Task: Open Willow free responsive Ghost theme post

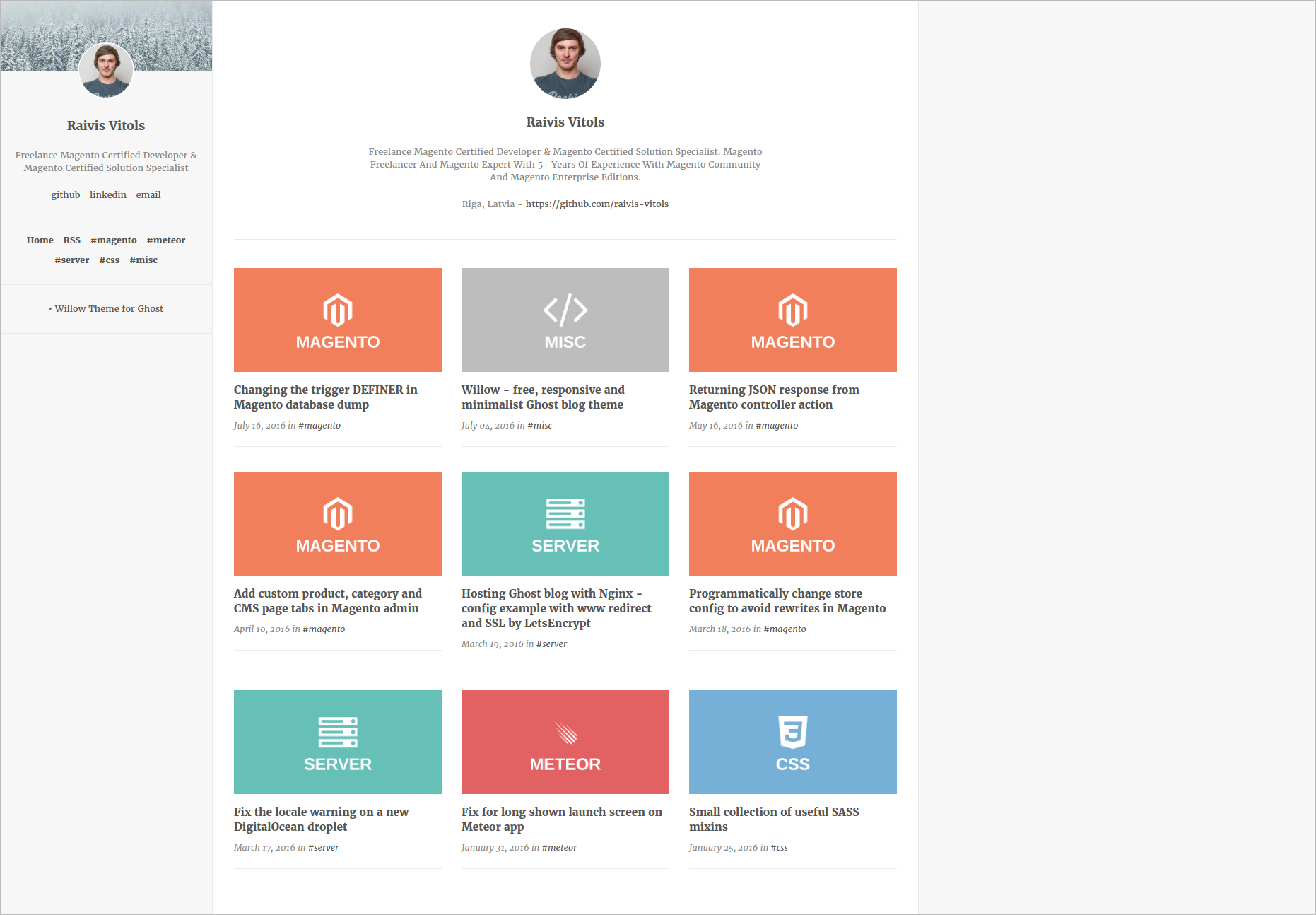Action: 543,397
